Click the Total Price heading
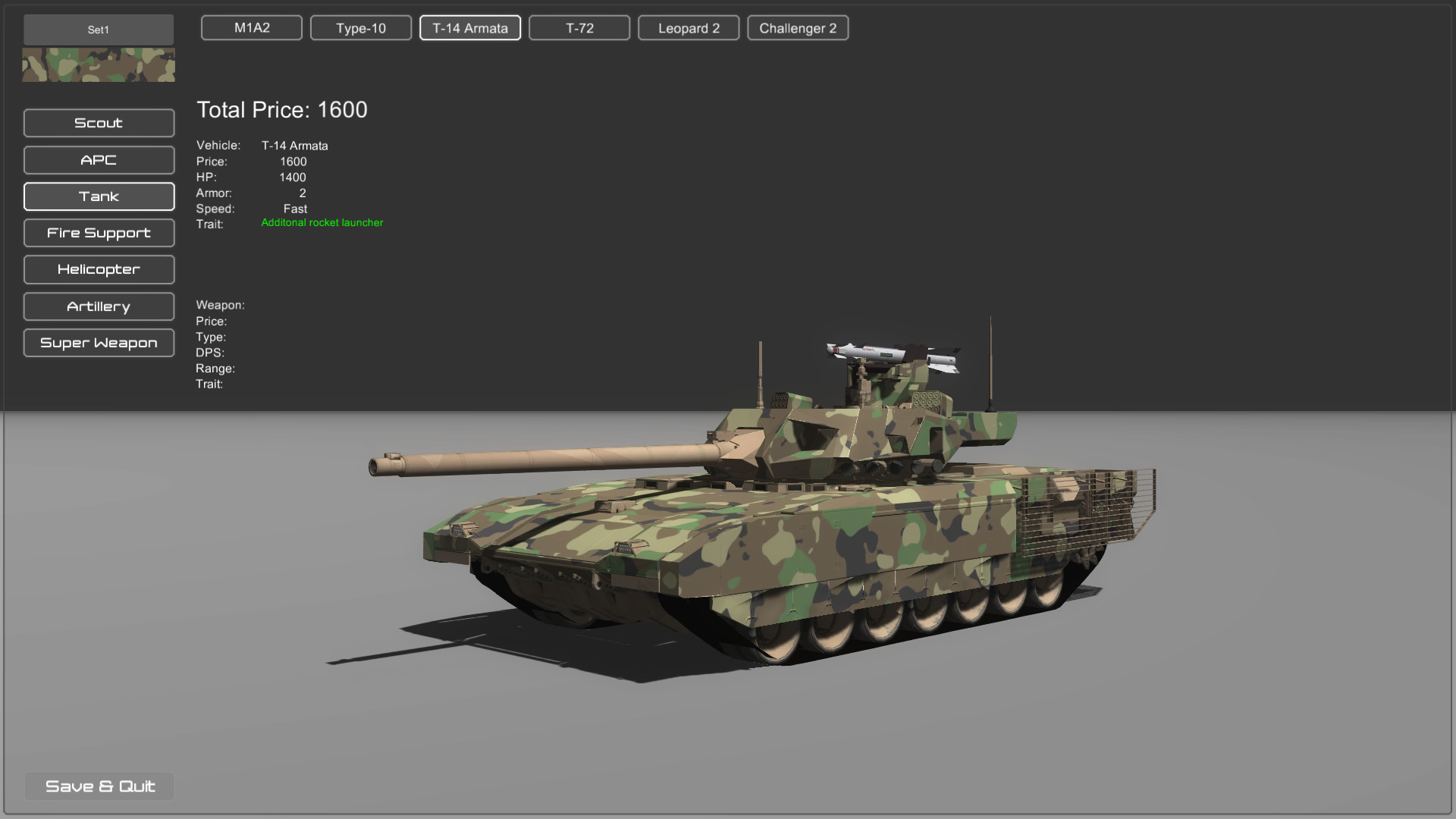The image size is (1456, 819). pyautogui.click(x=281, y=110)
